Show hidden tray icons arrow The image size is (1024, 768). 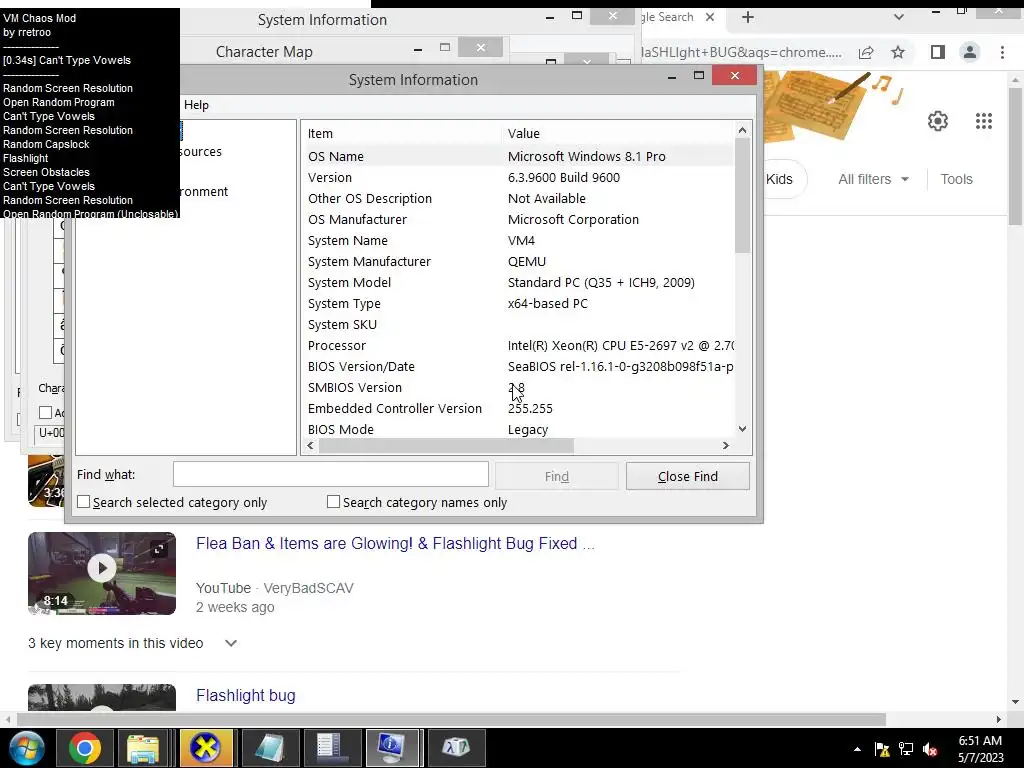(857, 749)
